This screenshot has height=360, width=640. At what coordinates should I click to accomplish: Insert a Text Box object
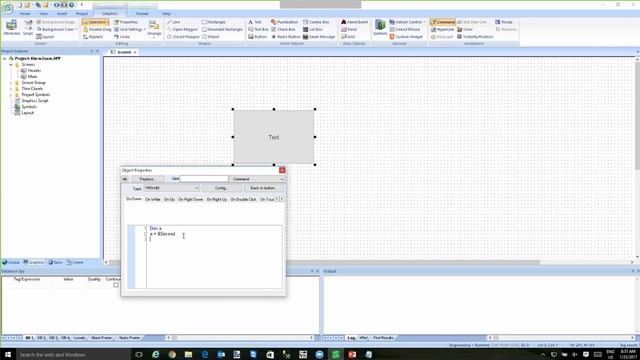point(258,29)
